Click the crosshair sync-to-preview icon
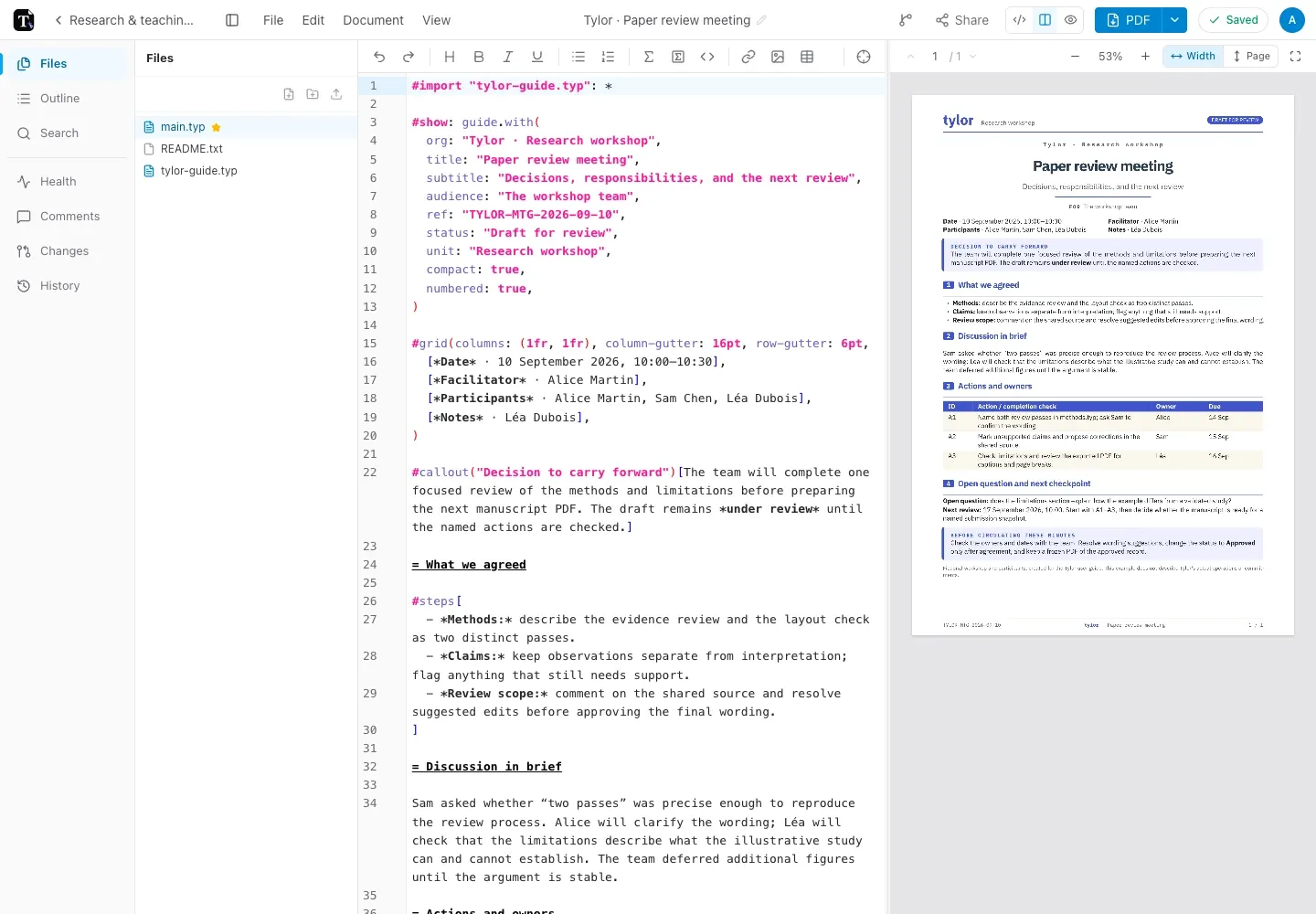The width and height of the screenshot is (1316, 914). click(x=864, y=57)
